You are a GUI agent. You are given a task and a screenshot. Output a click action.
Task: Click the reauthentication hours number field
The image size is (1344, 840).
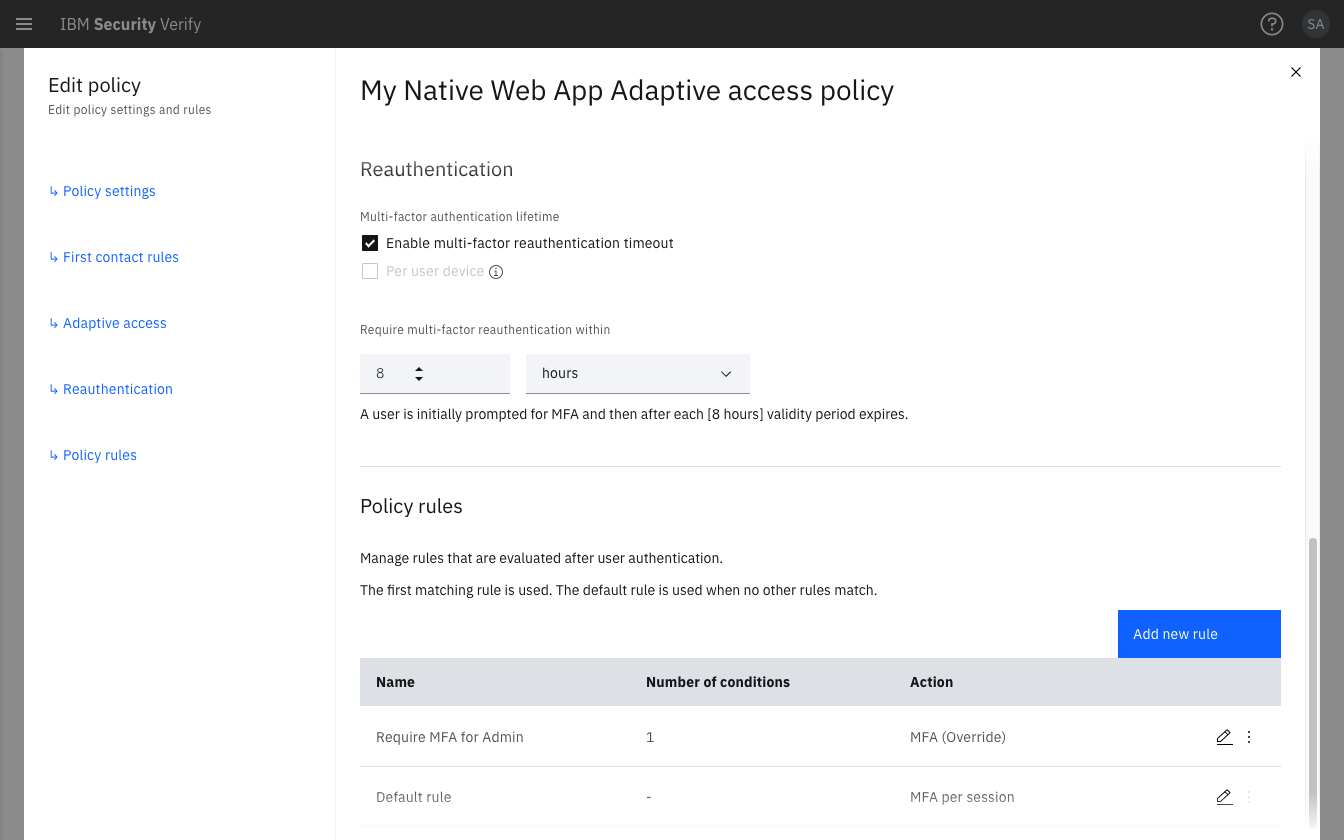coord(435,373)
